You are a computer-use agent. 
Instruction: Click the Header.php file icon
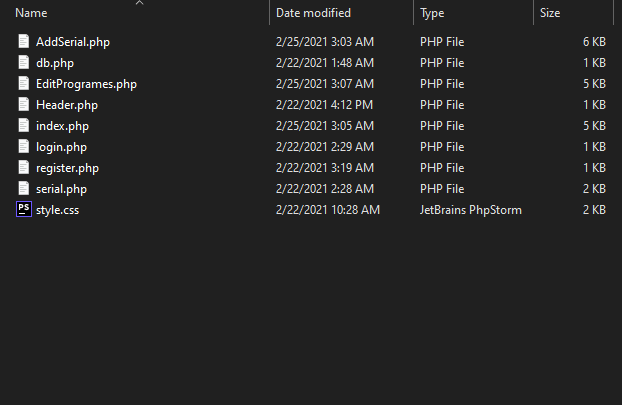tap(24, 105)
